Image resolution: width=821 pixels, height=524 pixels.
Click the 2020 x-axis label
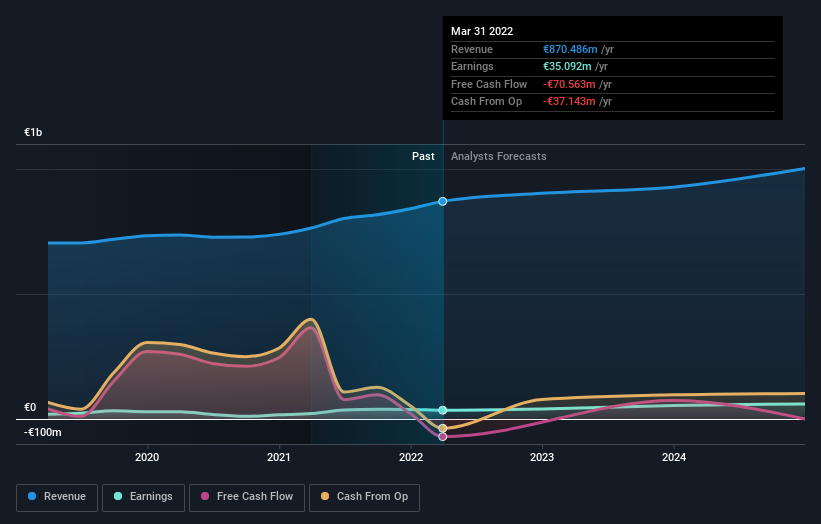click(147, 457)
